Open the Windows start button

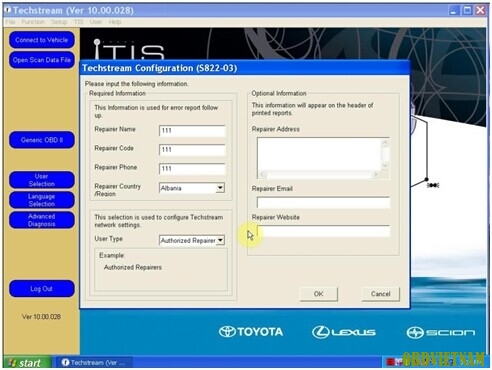[x=27, y=363]
